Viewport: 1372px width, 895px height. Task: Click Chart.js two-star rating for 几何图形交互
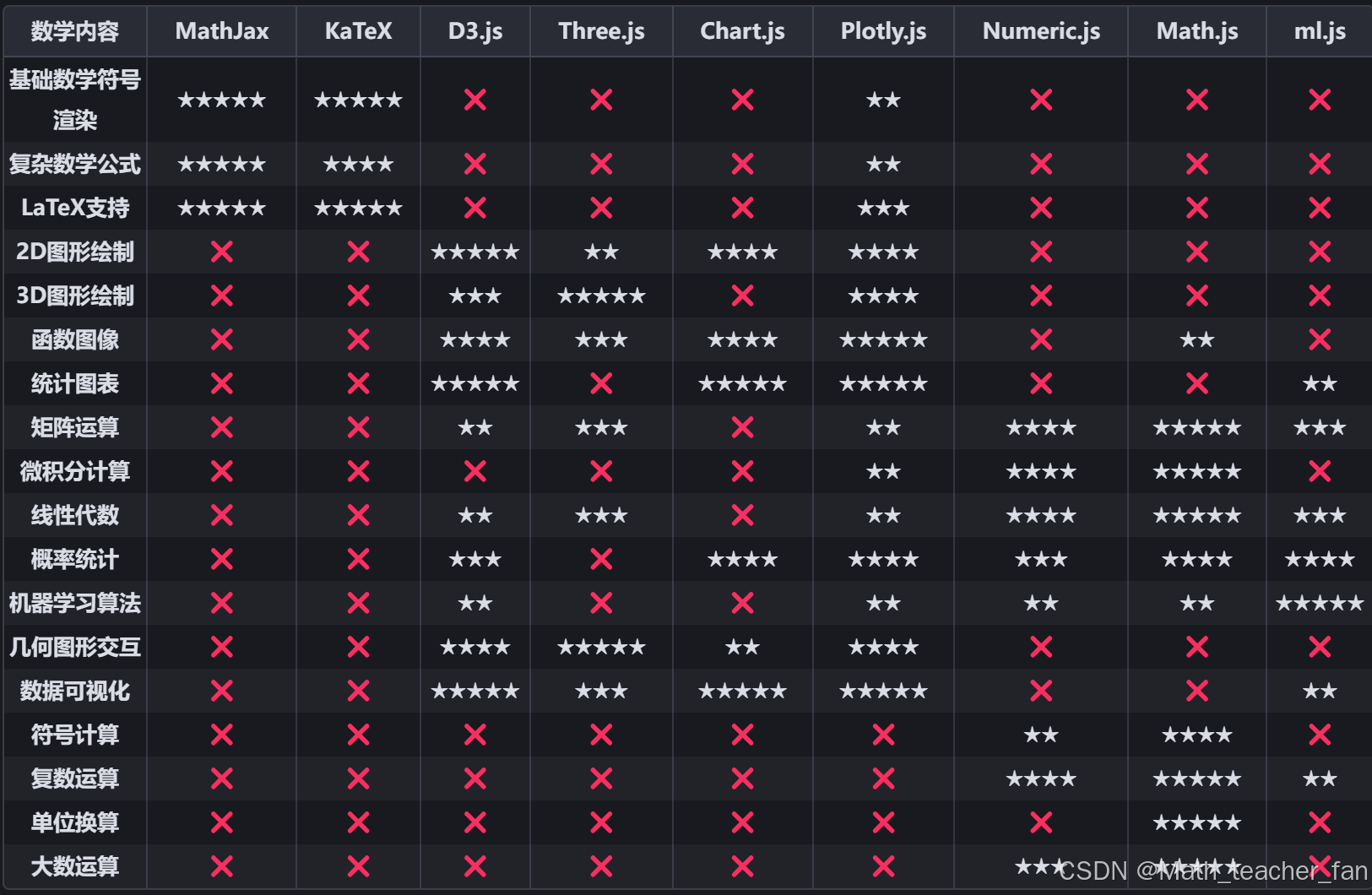pos(742,647)
